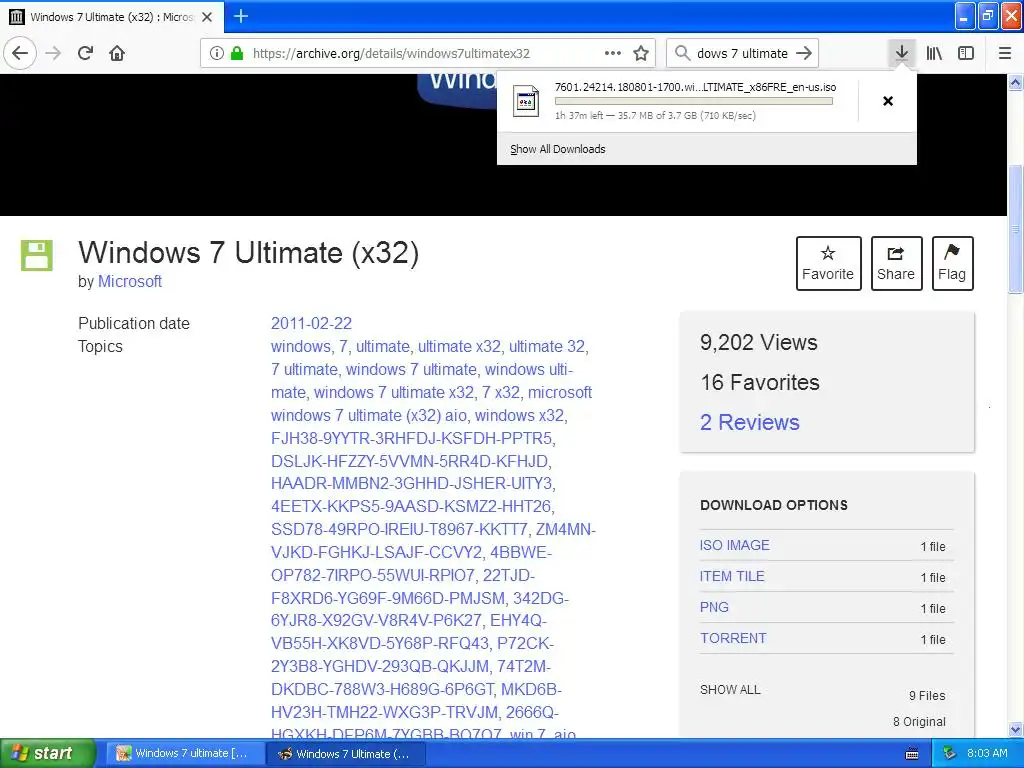Image resolution: width=1024 pixels, height=768 pixels.
Task: Show site information icon in address bar
Action: click(x=216, y=53)
